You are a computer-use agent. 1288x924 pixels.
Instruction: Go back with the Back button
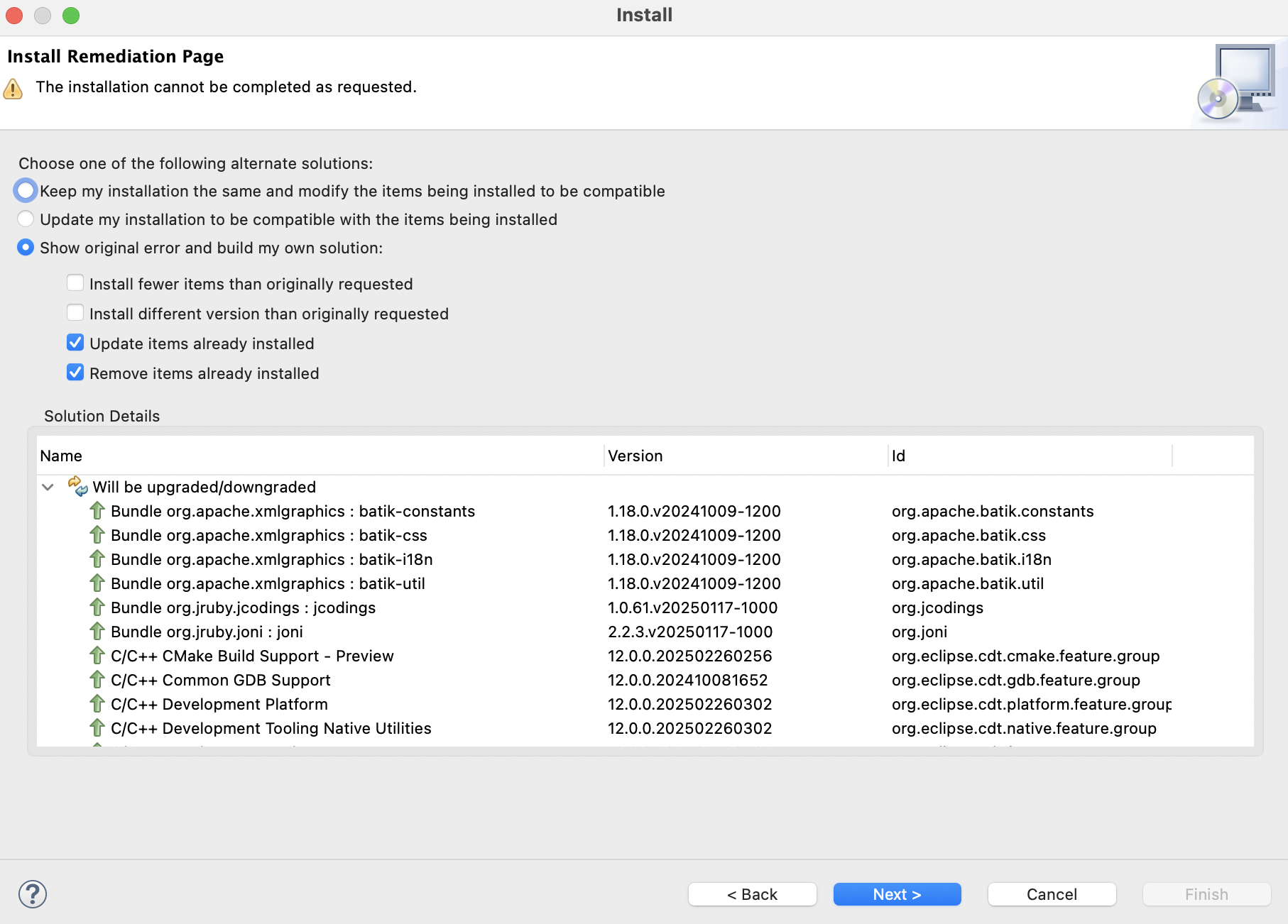752,894
